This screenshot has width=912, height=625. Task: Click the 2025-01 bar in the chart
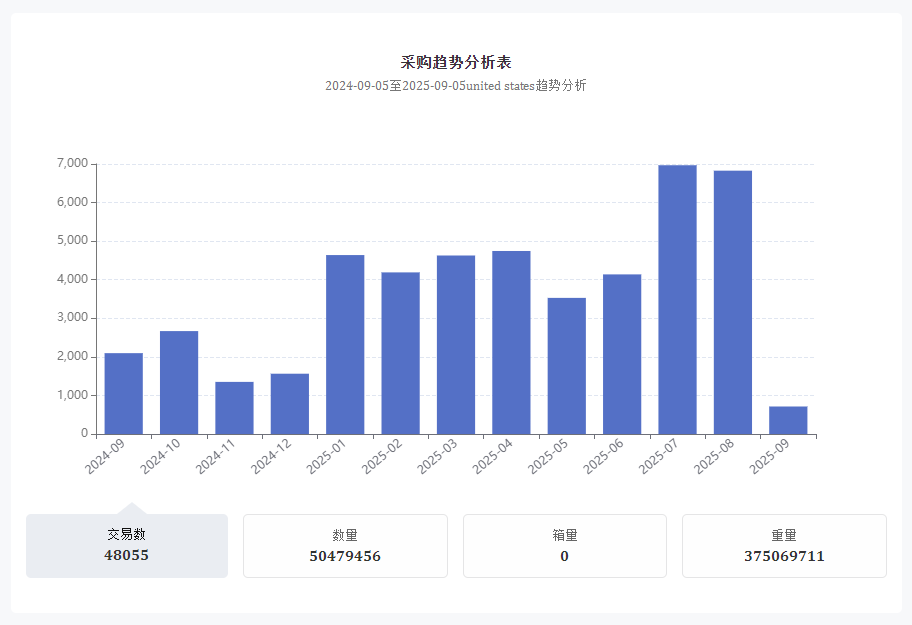[x=345, y=345]
